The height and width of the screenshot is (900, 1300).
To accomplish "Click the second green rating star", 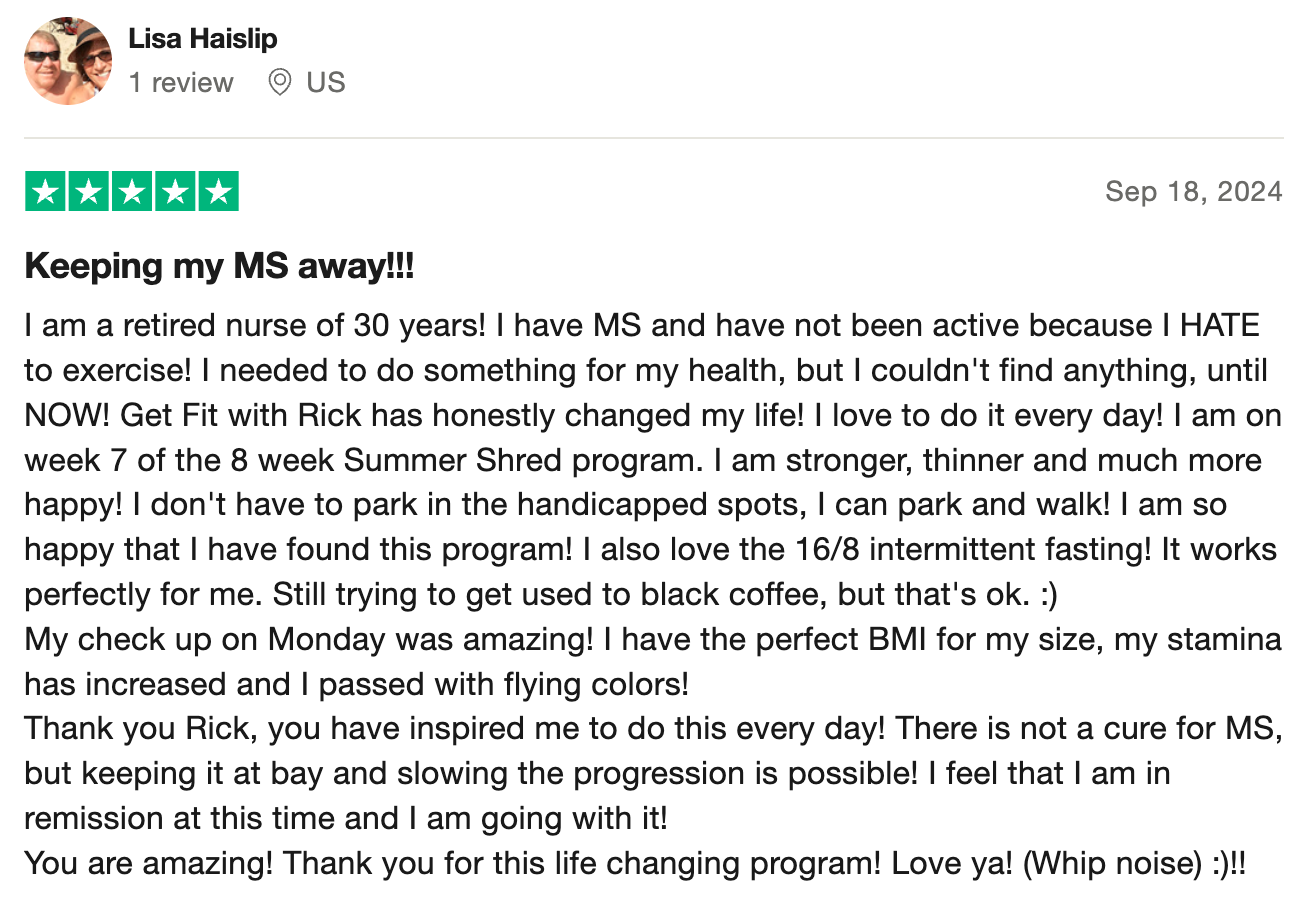I will tap(88, 191).
